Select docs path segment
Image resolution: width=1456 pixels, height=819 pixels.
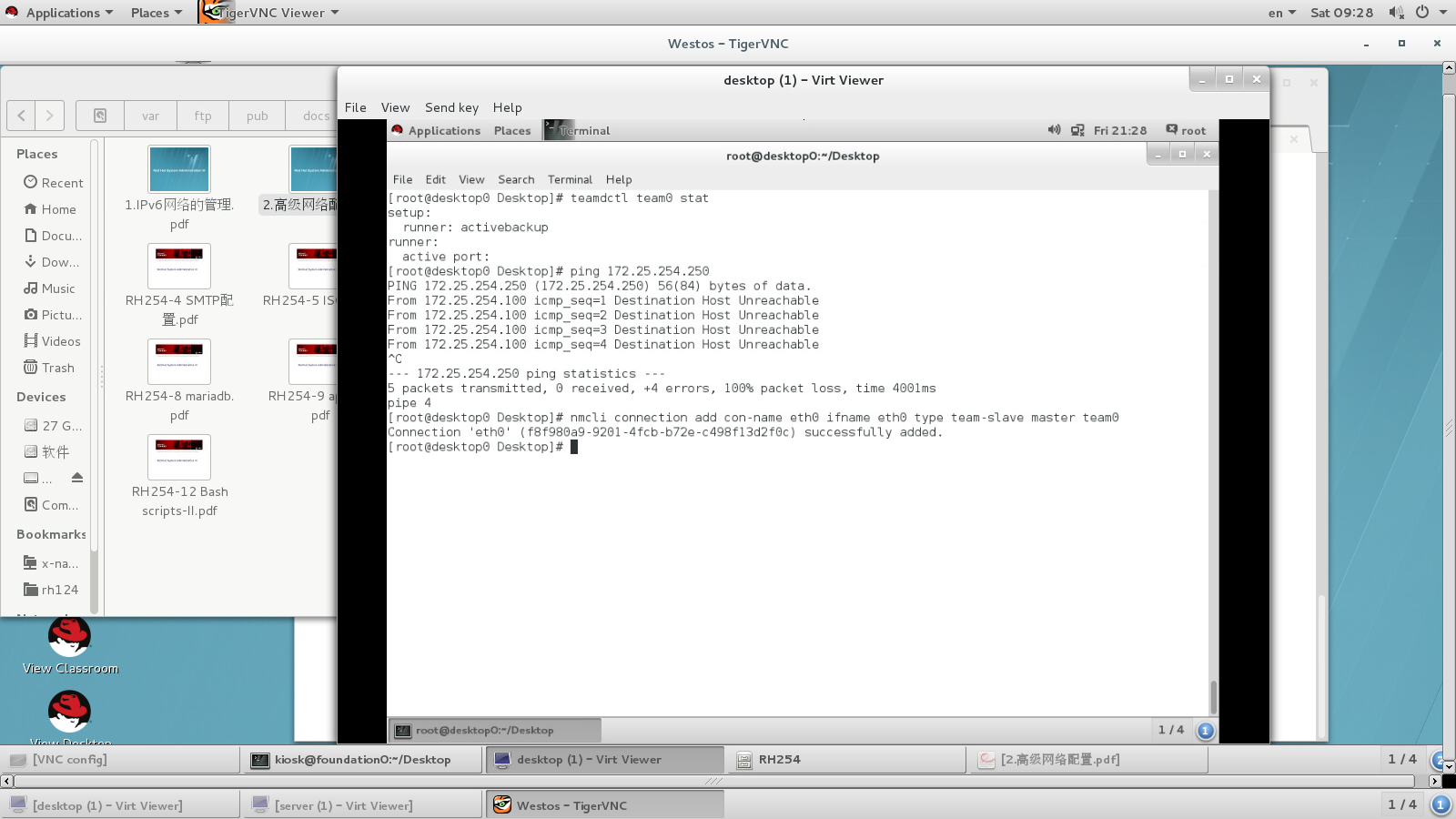(314, 116)
